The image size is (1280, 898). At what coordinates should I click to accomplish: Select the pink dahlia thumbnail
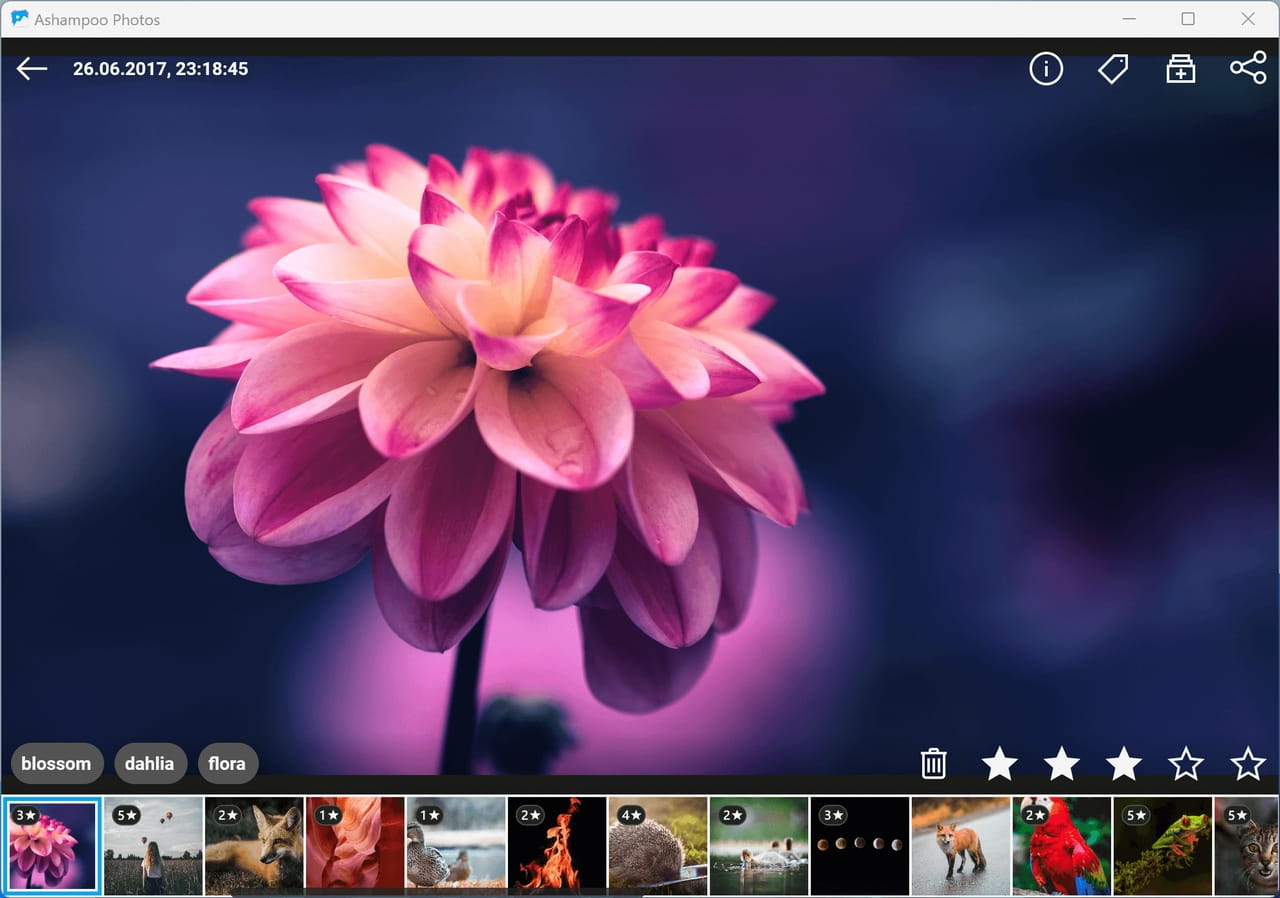coord(52,845)
